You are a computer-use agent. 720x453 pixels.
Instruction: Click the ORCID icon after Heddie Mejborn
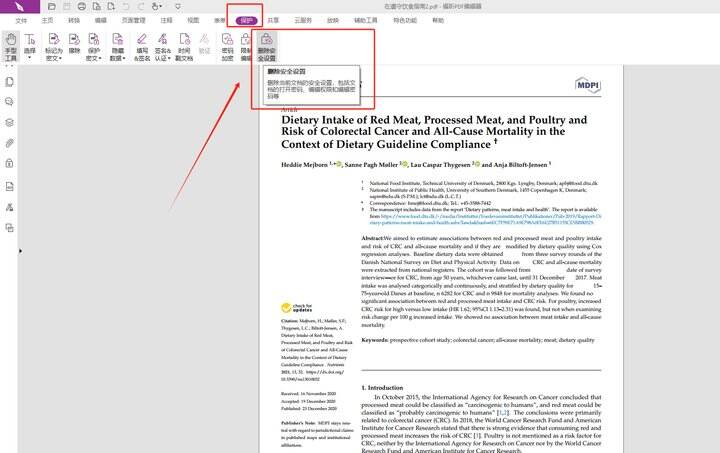click(x=339, y=164)
